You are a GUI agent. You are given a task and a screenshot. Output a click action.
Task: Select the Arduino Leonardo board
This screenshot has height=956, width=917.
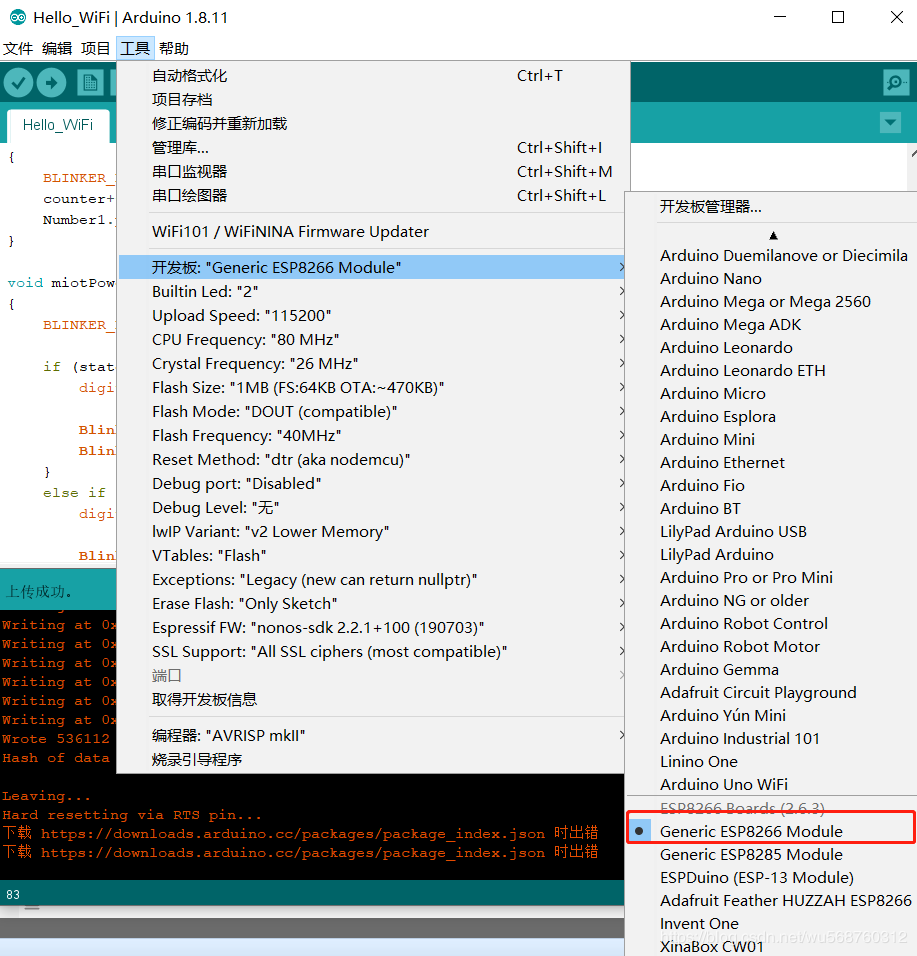pyautogui.click(x=771, y=348)
